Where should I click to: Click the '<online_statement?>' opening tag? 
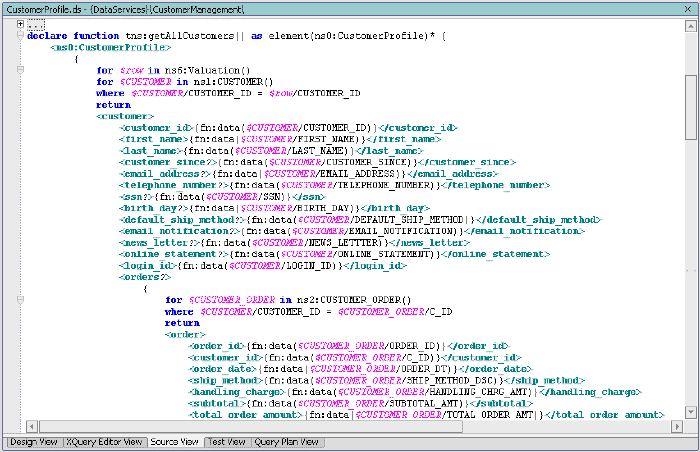[174, 254]
